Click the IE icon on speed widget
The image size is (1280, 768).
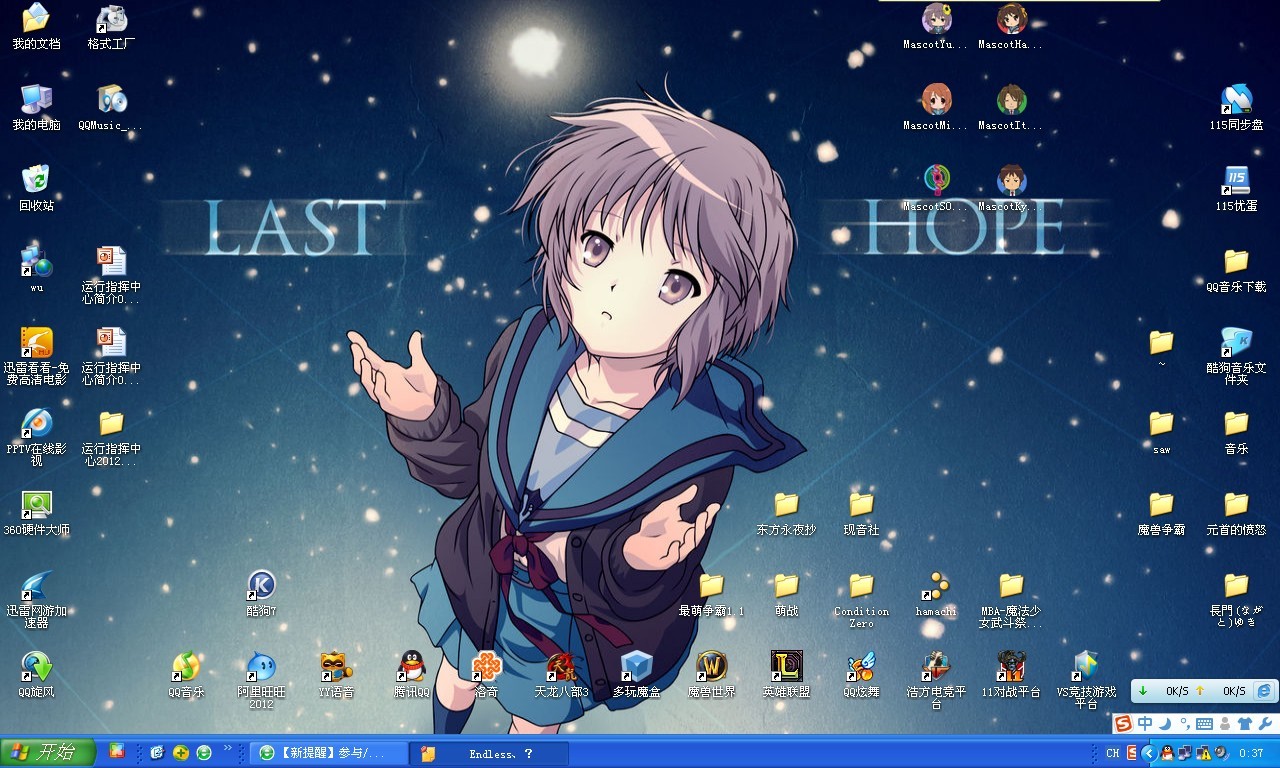1264,691
